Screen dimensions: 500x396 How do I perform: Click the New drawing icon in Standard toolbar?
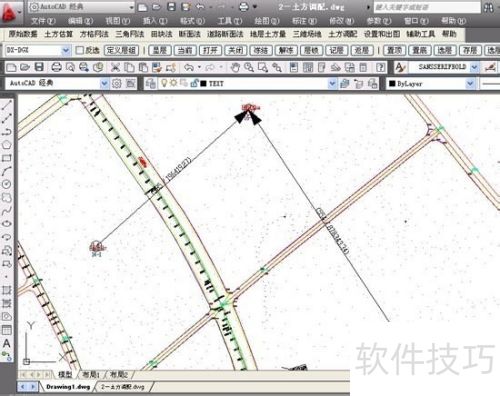coord(11,68)
